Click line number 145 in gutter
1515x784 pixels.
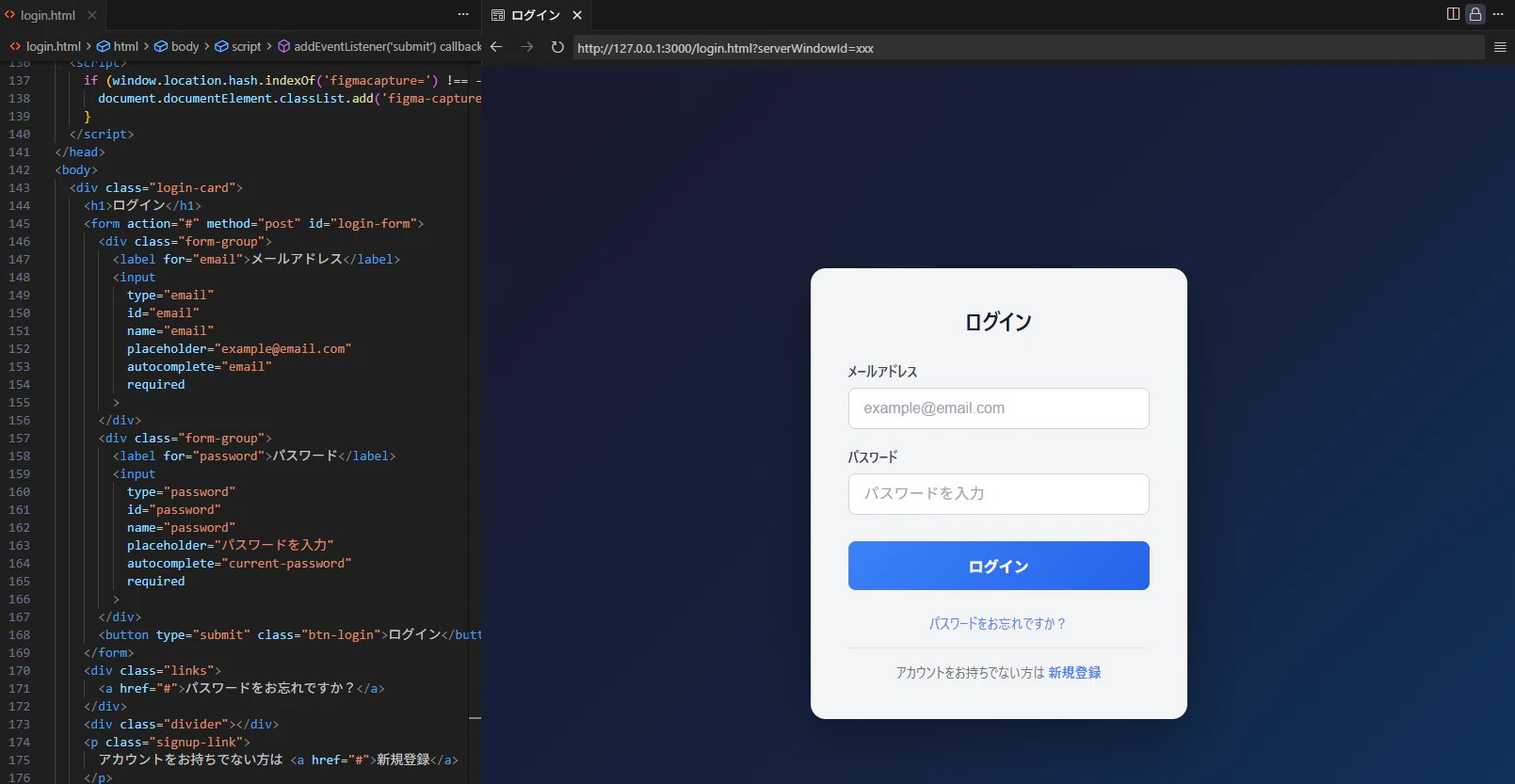[x=19, y=224]
